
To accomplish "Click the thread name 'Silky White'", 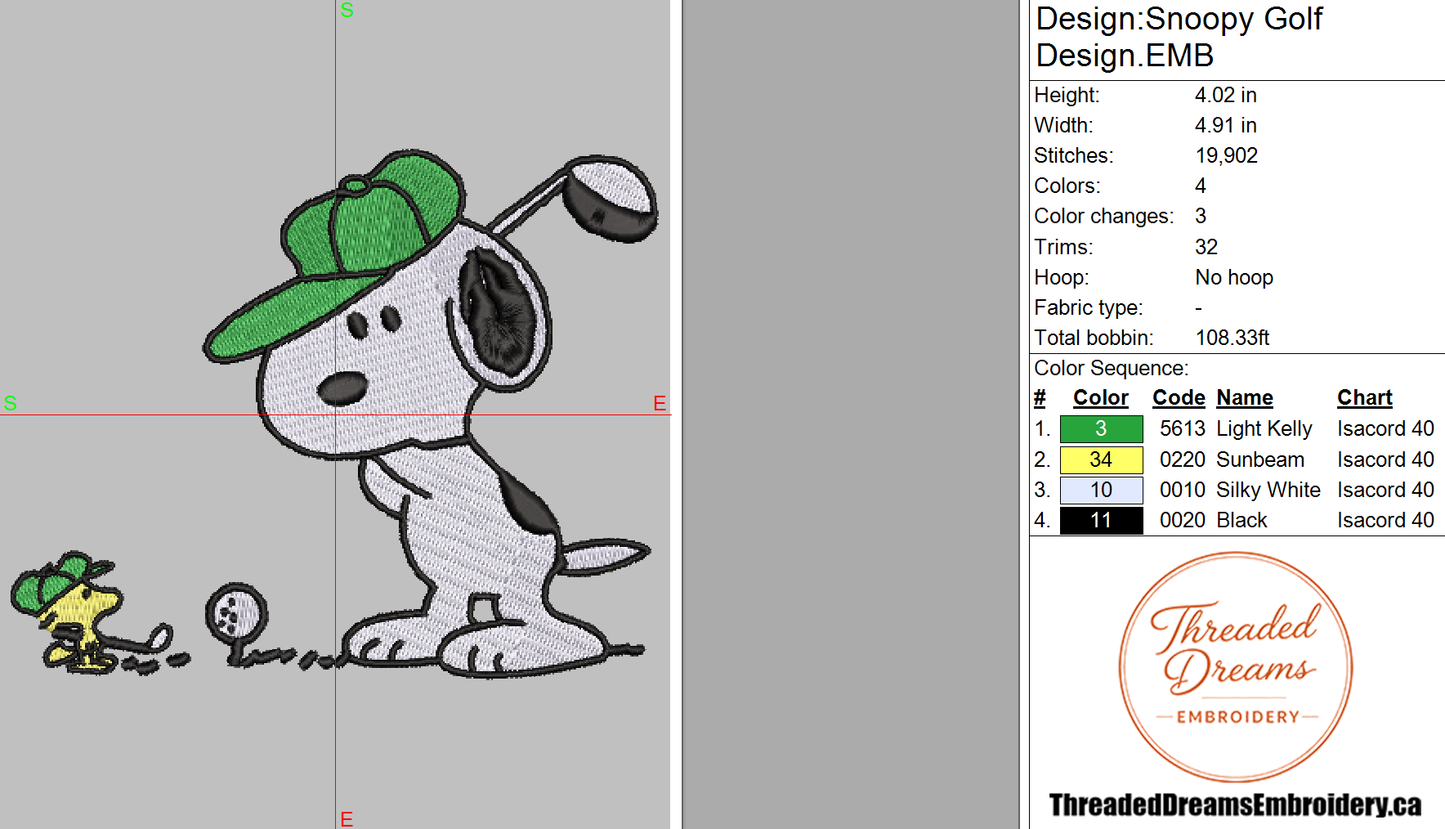I will (1268, 490).
